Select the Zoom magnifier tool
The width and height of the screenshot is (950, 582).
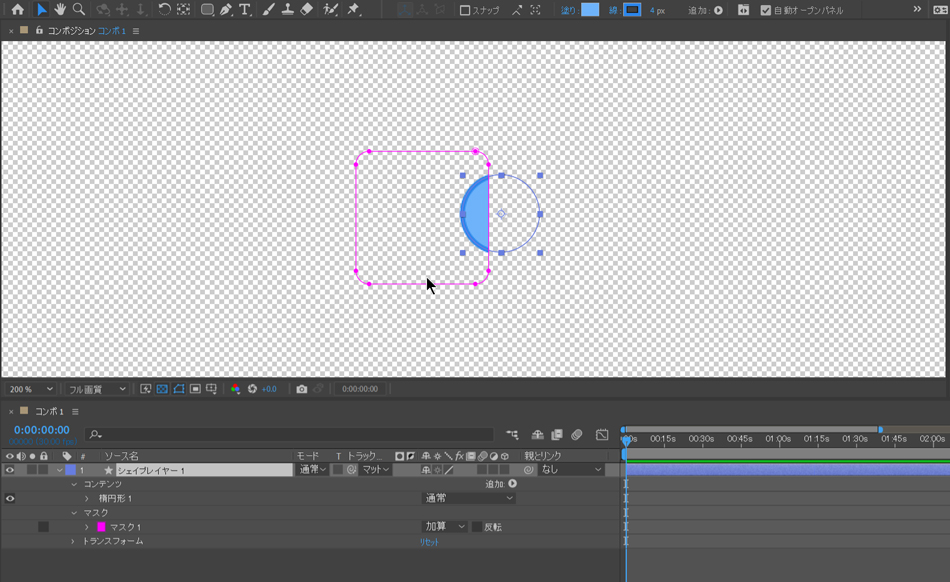pos(79,10)
